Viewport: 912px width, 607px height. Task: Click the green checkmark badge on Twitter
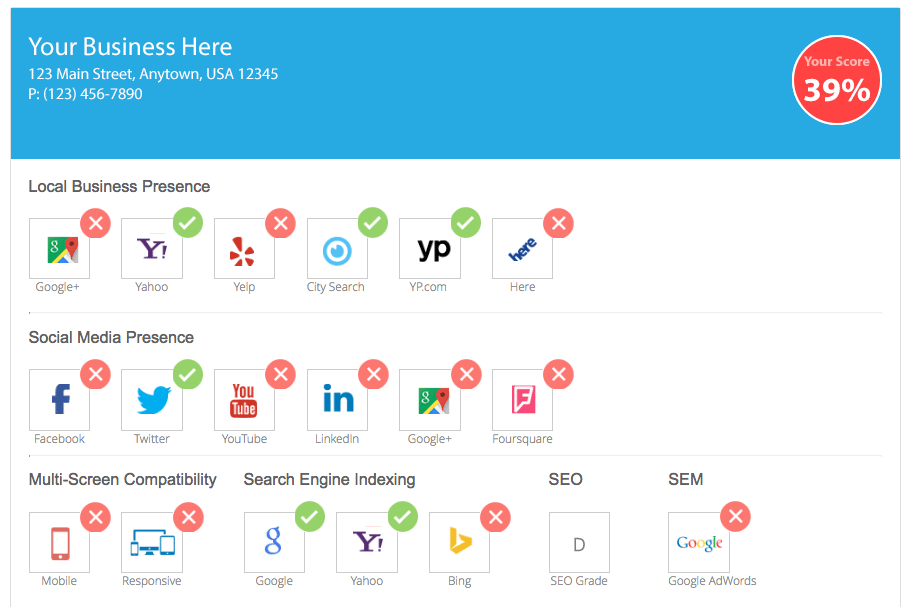click(x=187, y=375)
